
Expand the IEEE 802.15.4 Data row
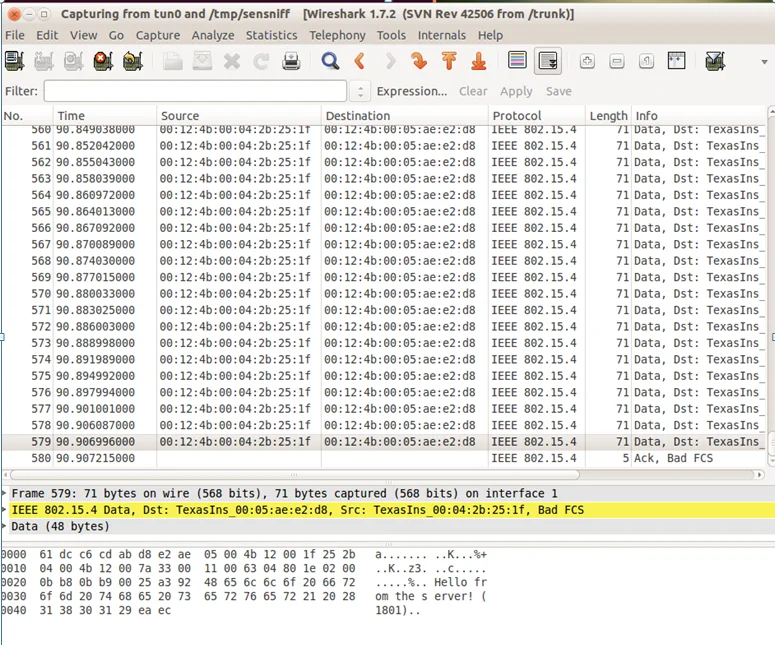point(4,510)
